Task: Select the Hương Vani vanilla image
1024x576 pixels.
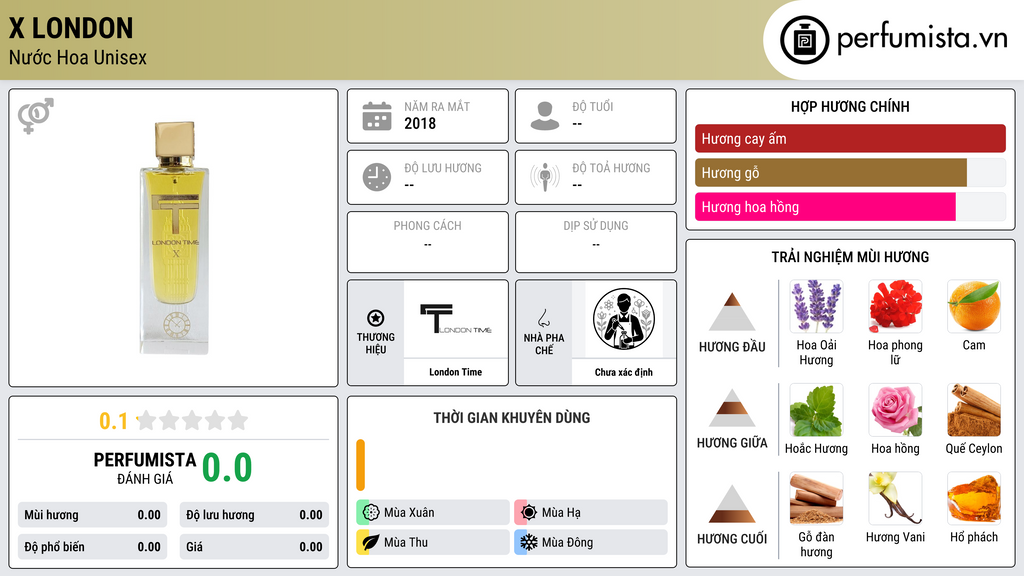Action: 895,498
